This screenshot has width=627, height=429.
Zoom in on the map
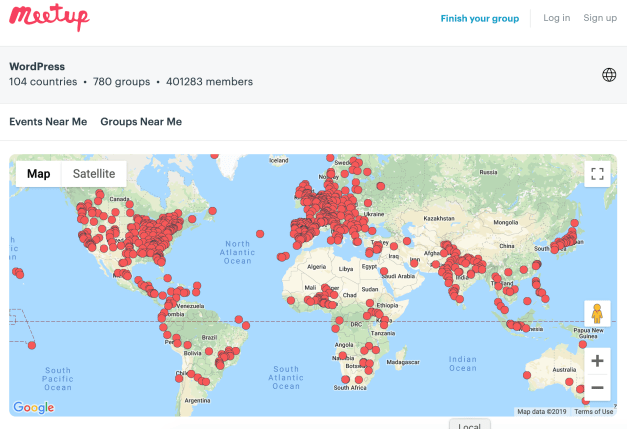(597, 361)
